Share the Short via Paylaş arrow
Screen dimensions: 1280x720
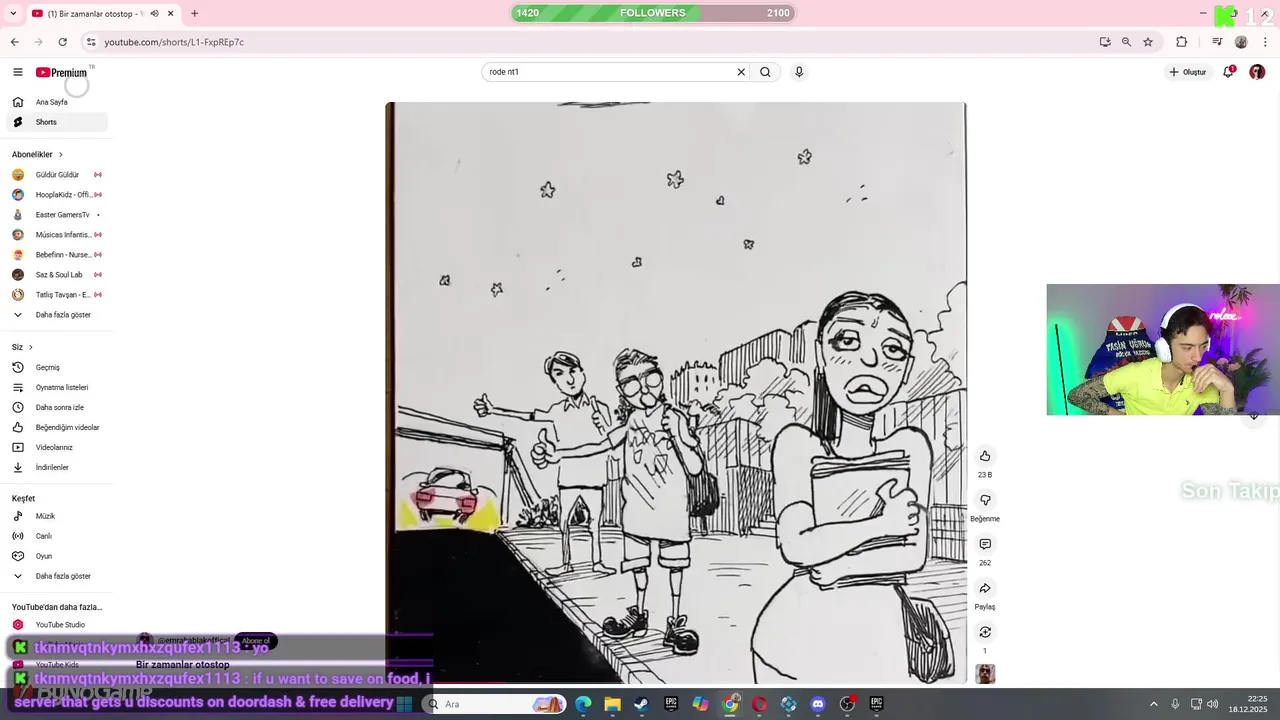[985, 588]
